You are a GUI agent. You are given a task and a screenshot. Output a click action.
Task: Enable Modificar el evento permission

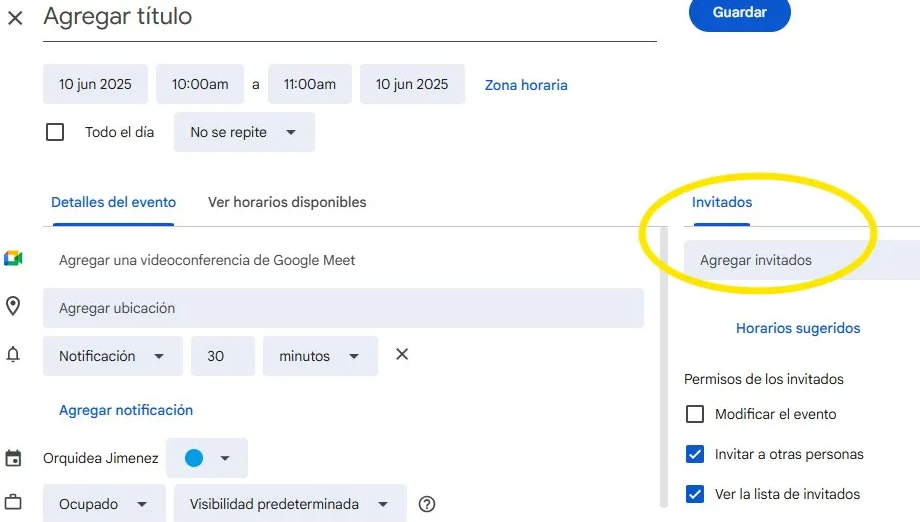click(x=695, y=414)
